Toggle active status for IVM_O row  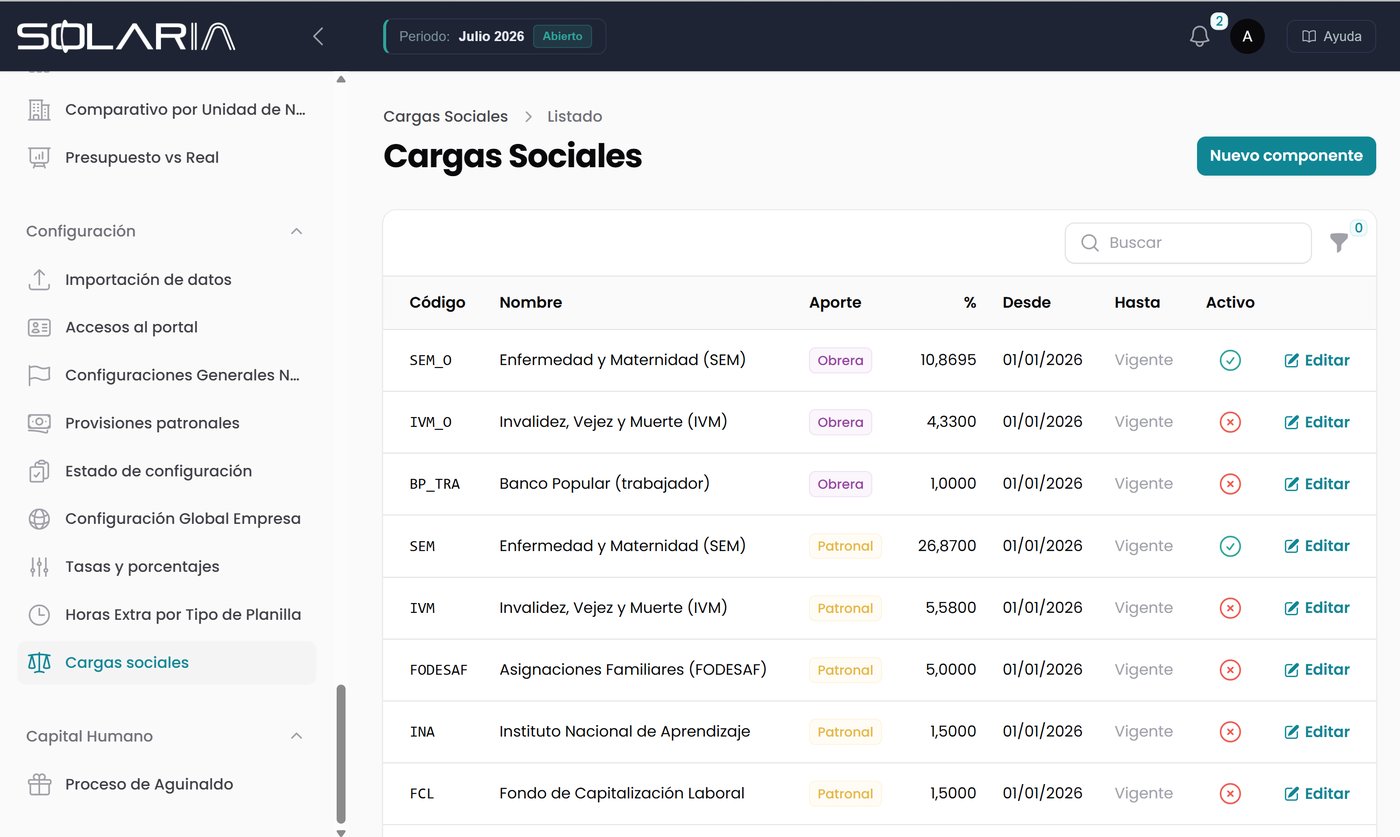click(x=1230, y=422)
